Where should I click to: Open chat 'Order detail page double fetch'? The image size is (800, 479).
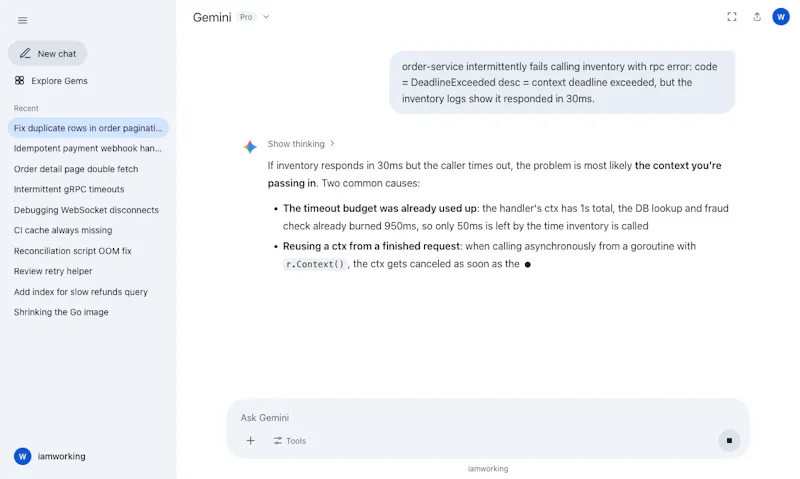88,169
